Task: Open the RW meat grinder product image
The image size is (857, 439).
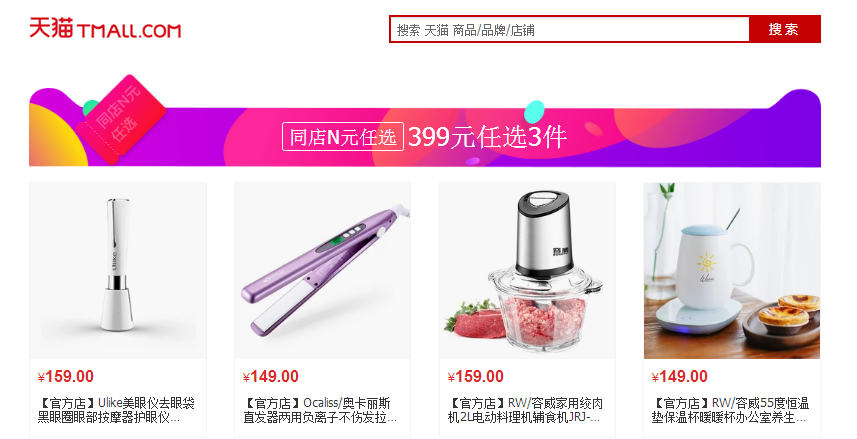Action: pyautogui.click(x=527, y=271)
